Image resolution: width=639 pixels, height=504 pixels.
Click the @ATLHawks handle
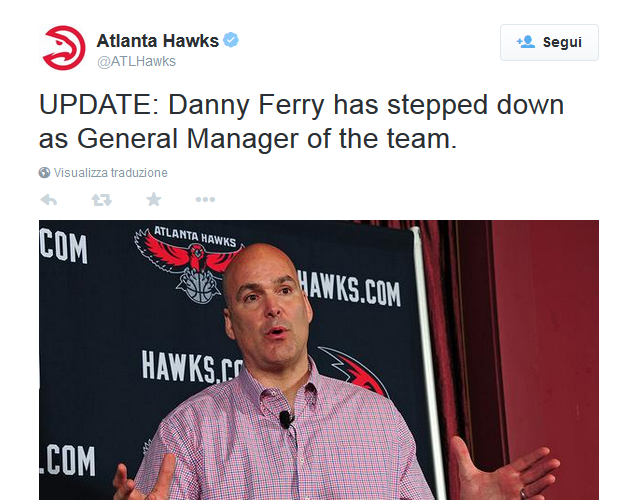pyautogui.click(x=136, y=61)
